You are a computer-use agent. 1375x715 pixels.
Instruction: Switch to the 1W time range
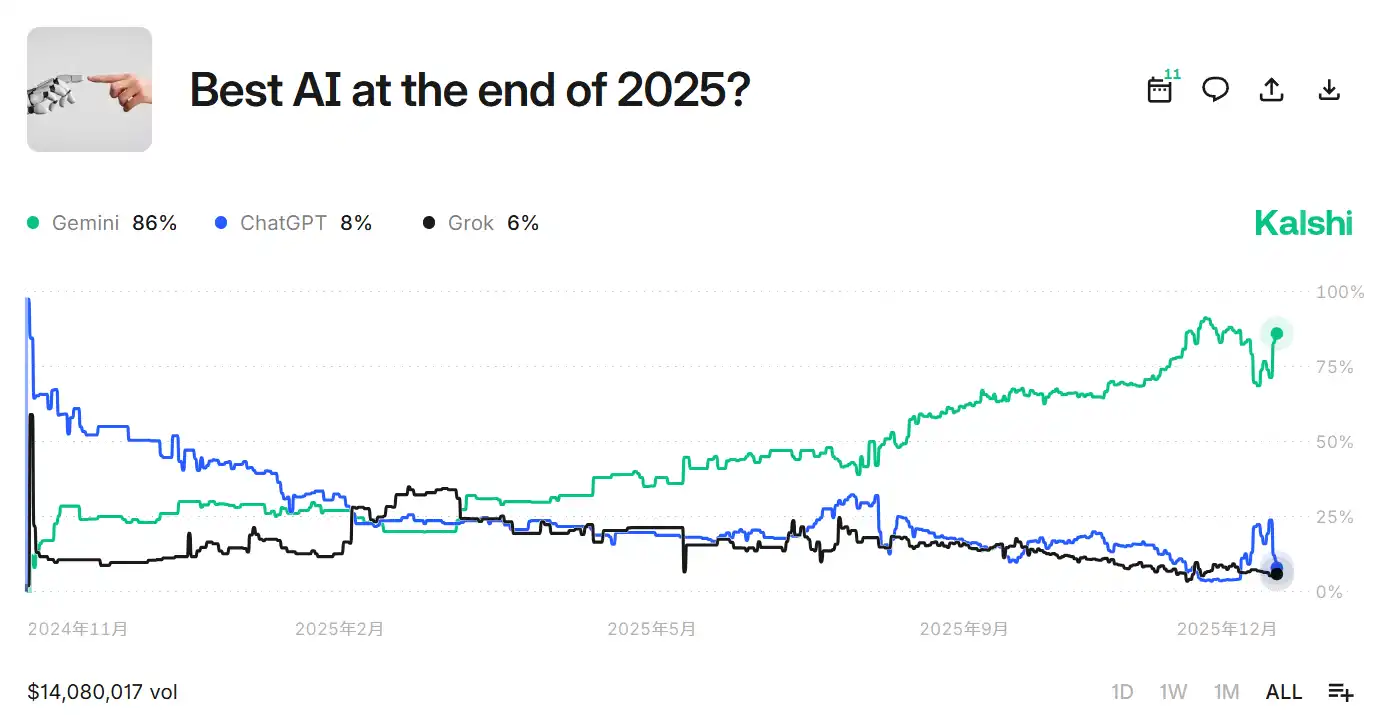click(1173, 691)
